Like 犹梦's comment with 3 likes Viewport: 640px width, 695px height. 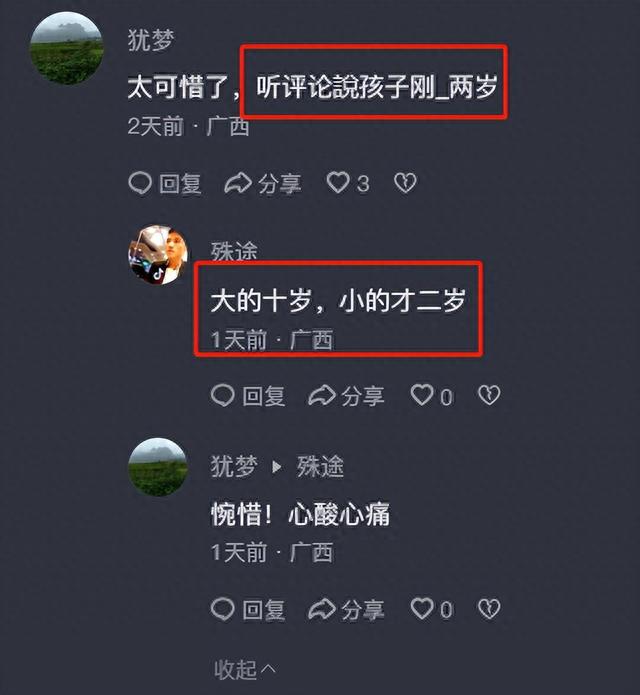click(x=338, y=183)
